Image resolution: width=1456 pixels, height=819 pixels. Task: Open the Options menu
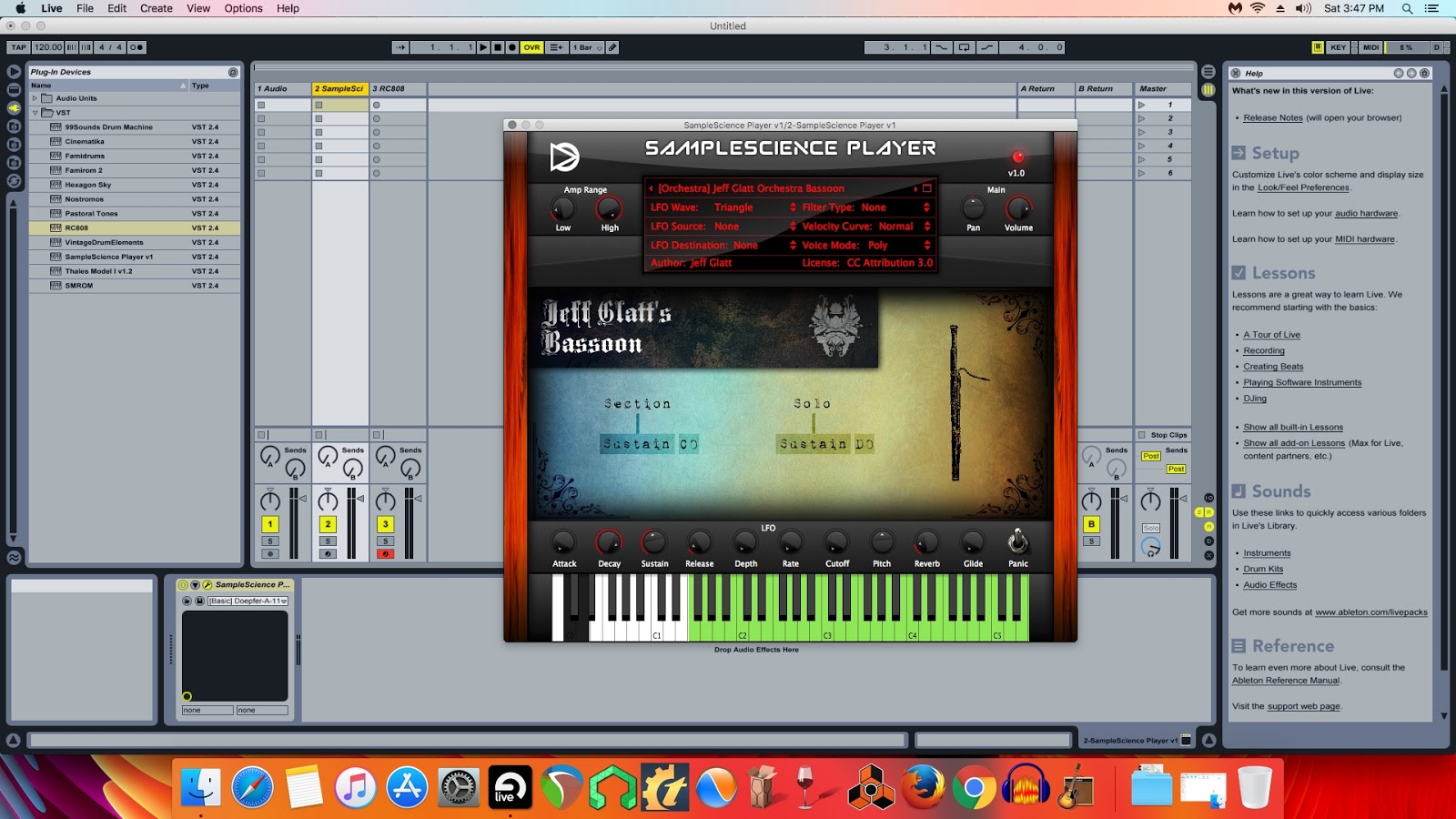point(244,8)
